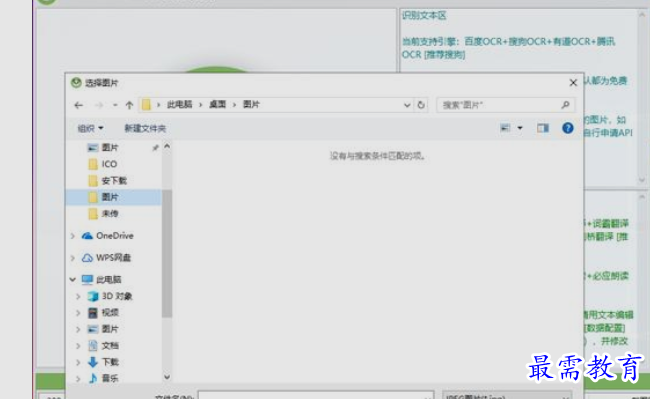Viewport: 650px width, 399px height.
Task: Click the file name input box
Action: 316,395
